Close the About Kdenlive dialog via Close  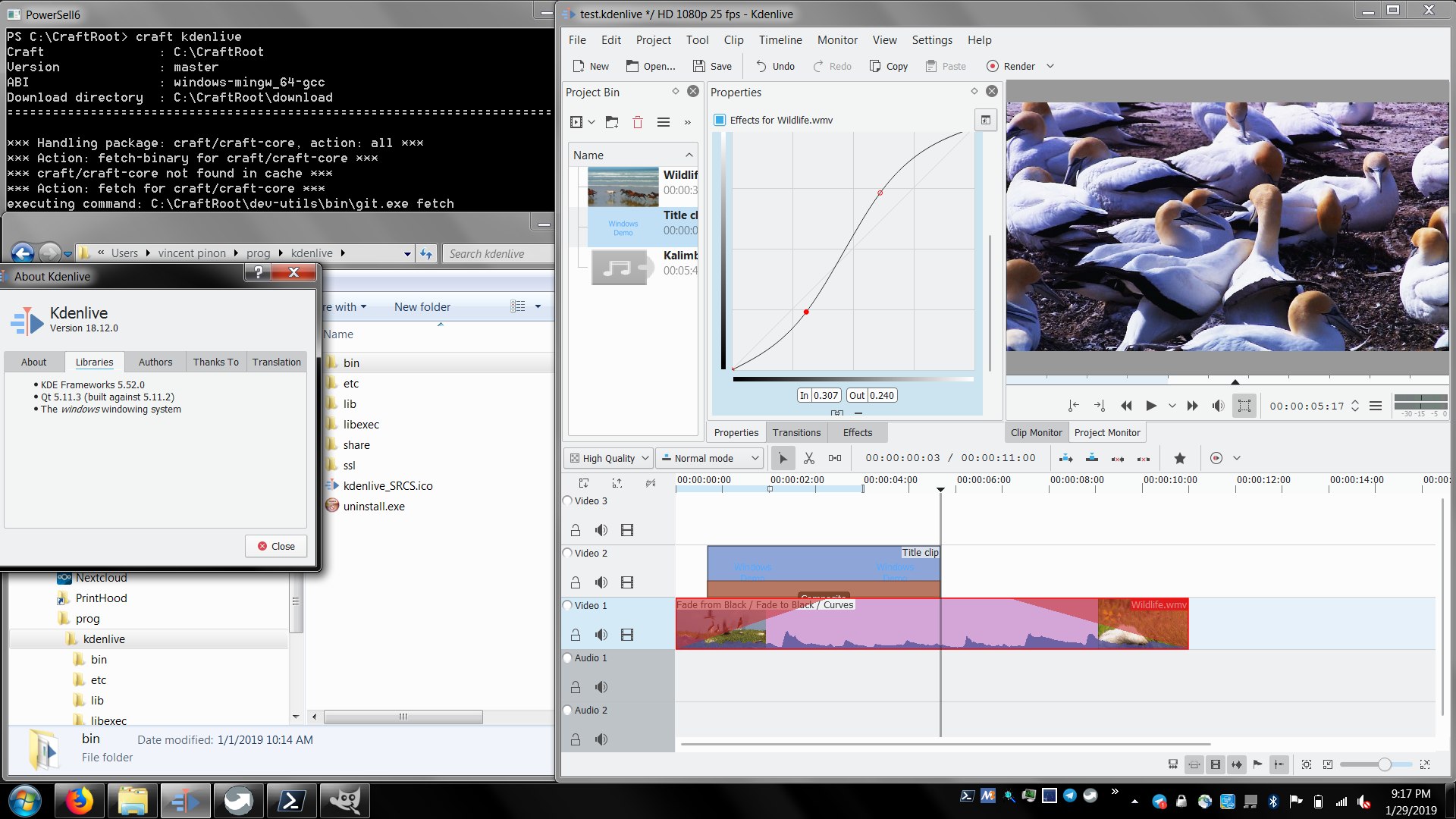pos(276,546)
